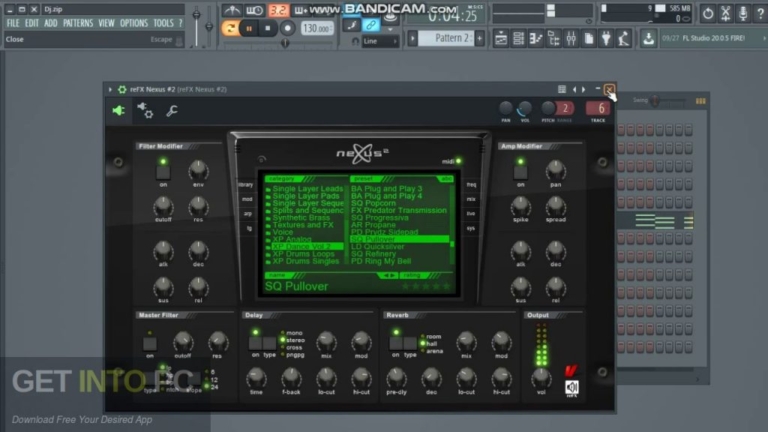This screenshot has width=768, height=432.
Task: Click the download content library icon
Action: pyautogui.click(x=648, y=38)
